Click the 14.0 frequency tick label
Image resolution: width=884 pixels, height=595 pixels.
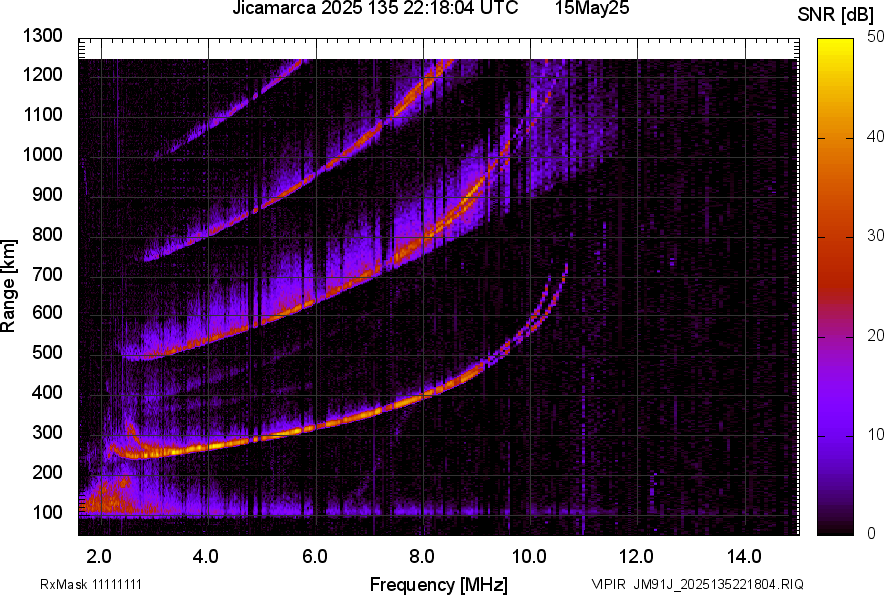tap(744, 556)
